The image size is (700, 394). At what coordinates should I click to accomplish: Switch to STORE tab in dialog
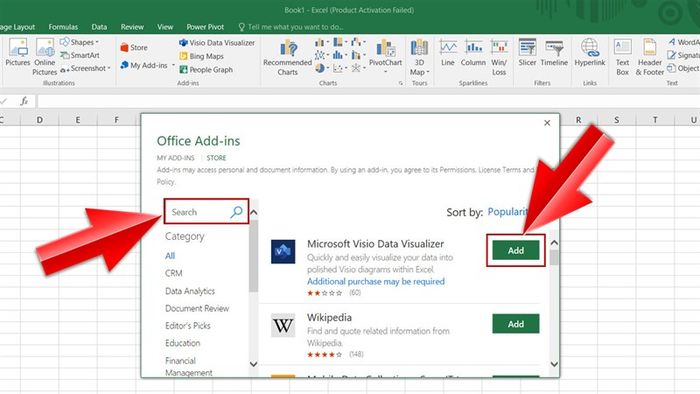pos(216,158)
